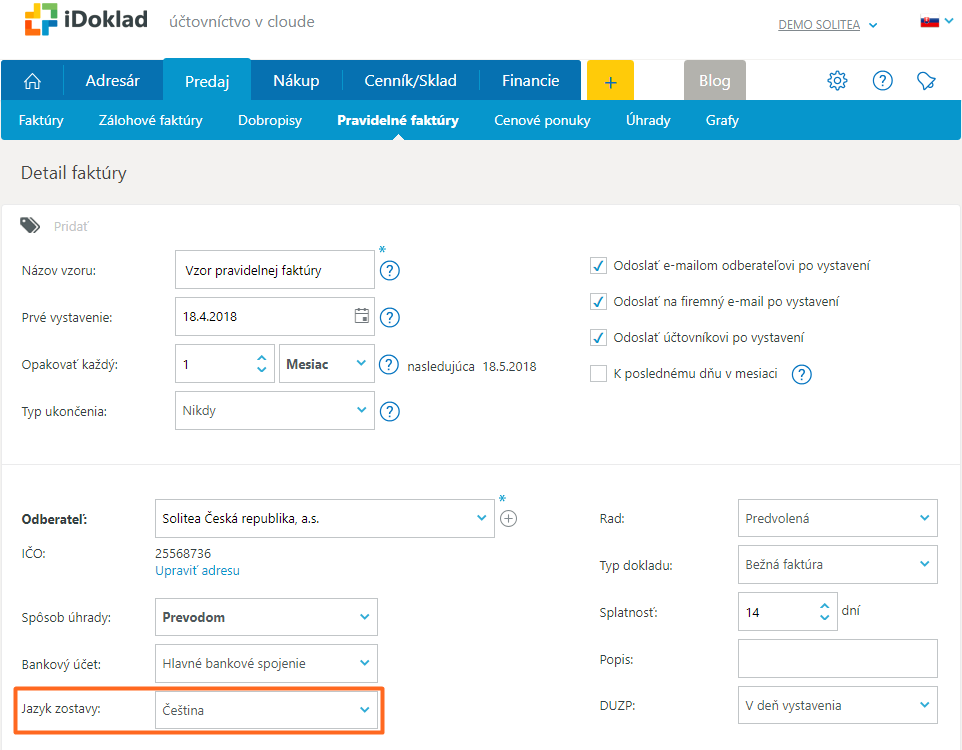Click the yellow plus quick-add button
Screen dimensions: 962x750
tap(611, 81)
